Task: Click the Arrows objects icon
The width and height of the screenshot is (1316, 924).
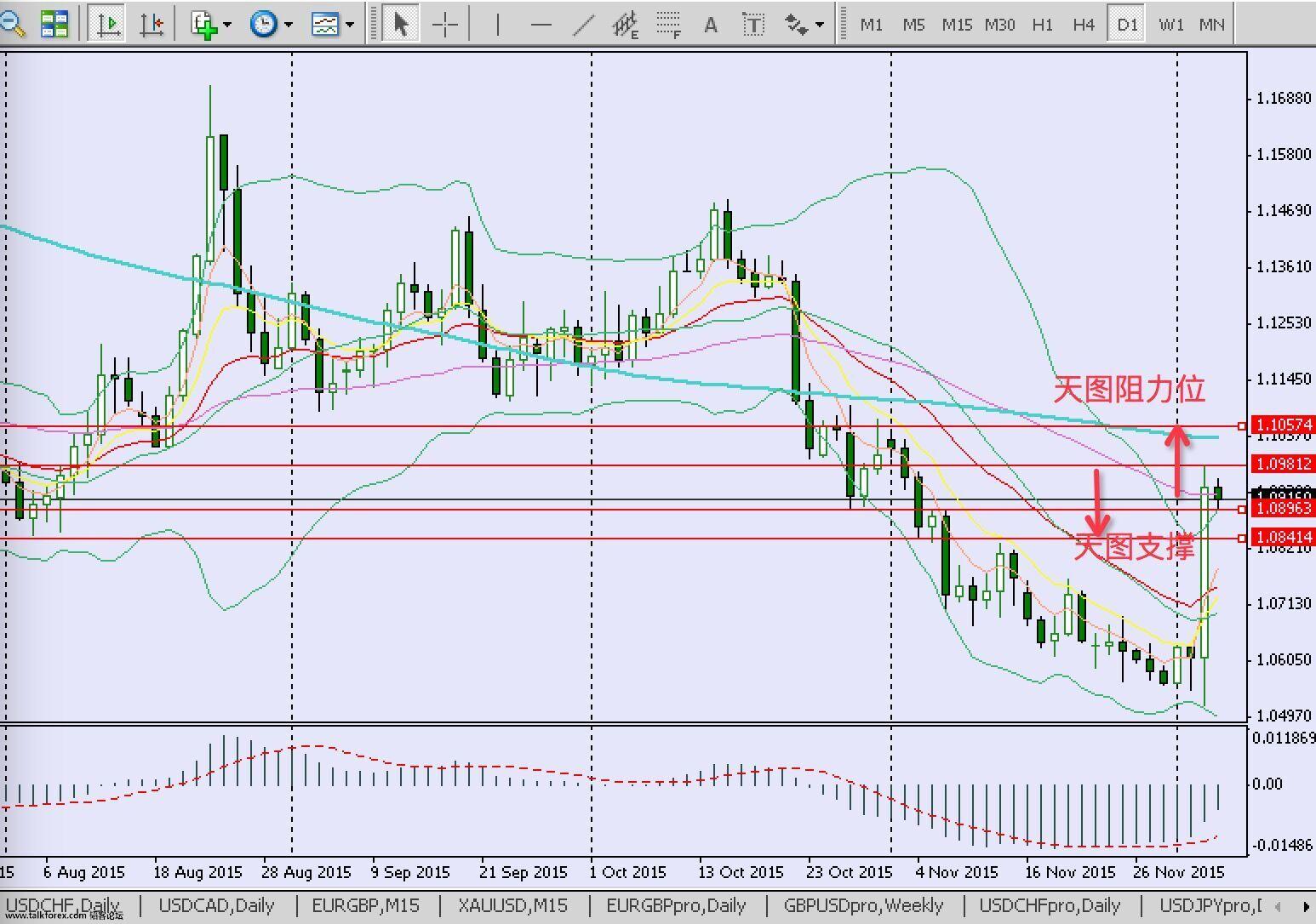Action: click(x=796, y=24)
